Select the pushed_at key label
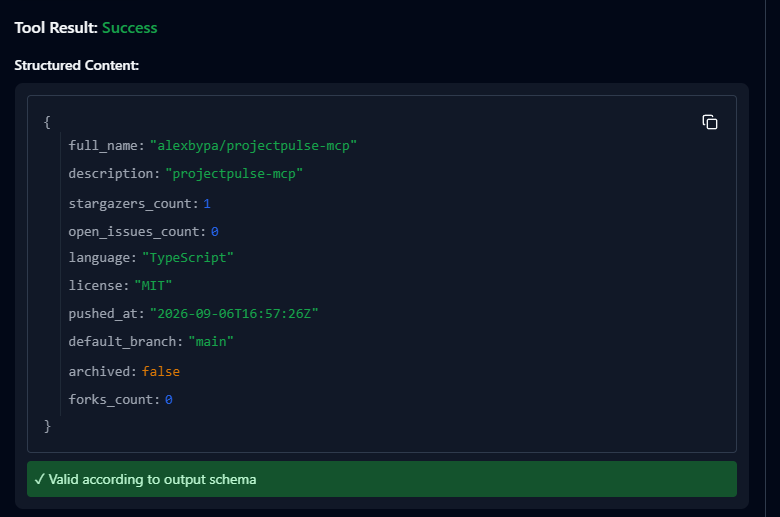780x517 pixels. (106, 313)
